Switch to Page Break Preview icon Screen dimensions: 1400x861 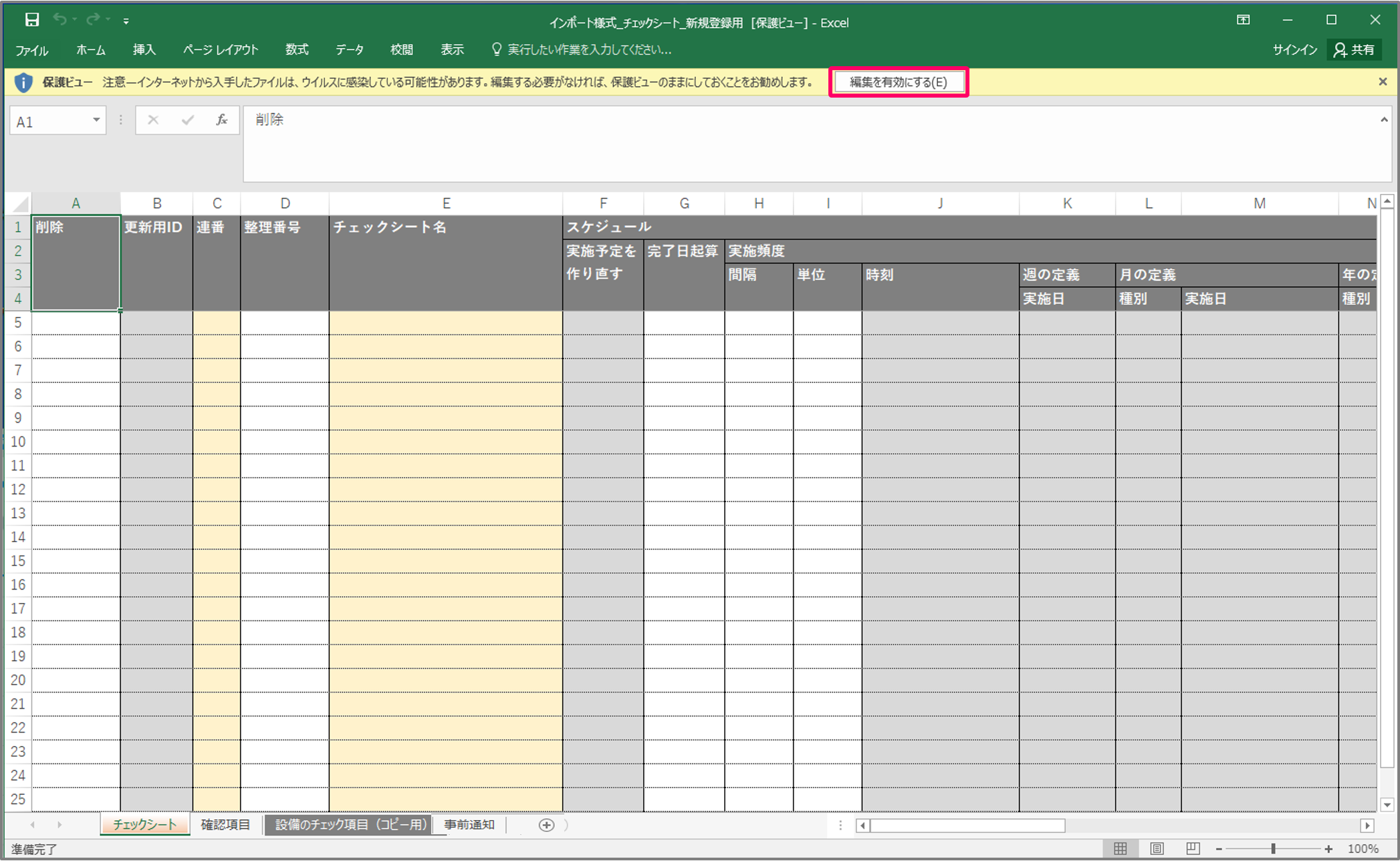1193,848
